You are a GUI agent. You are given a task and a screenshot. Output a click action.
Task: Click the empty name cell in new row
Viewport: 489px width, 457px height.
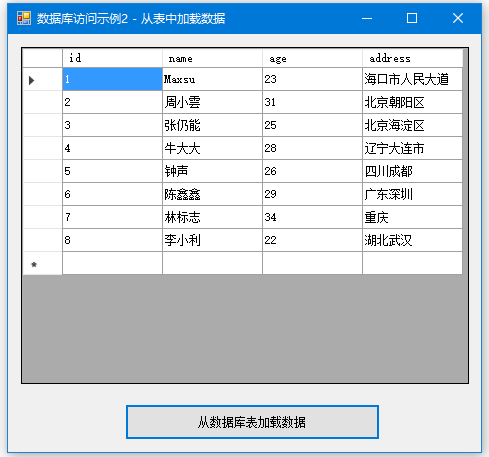(x=212, y=263)
